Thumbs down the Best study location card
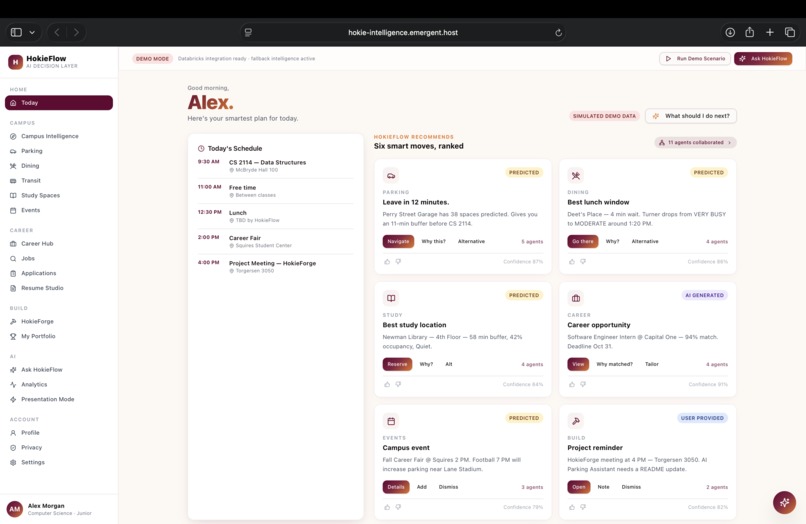 coord(398,385)
